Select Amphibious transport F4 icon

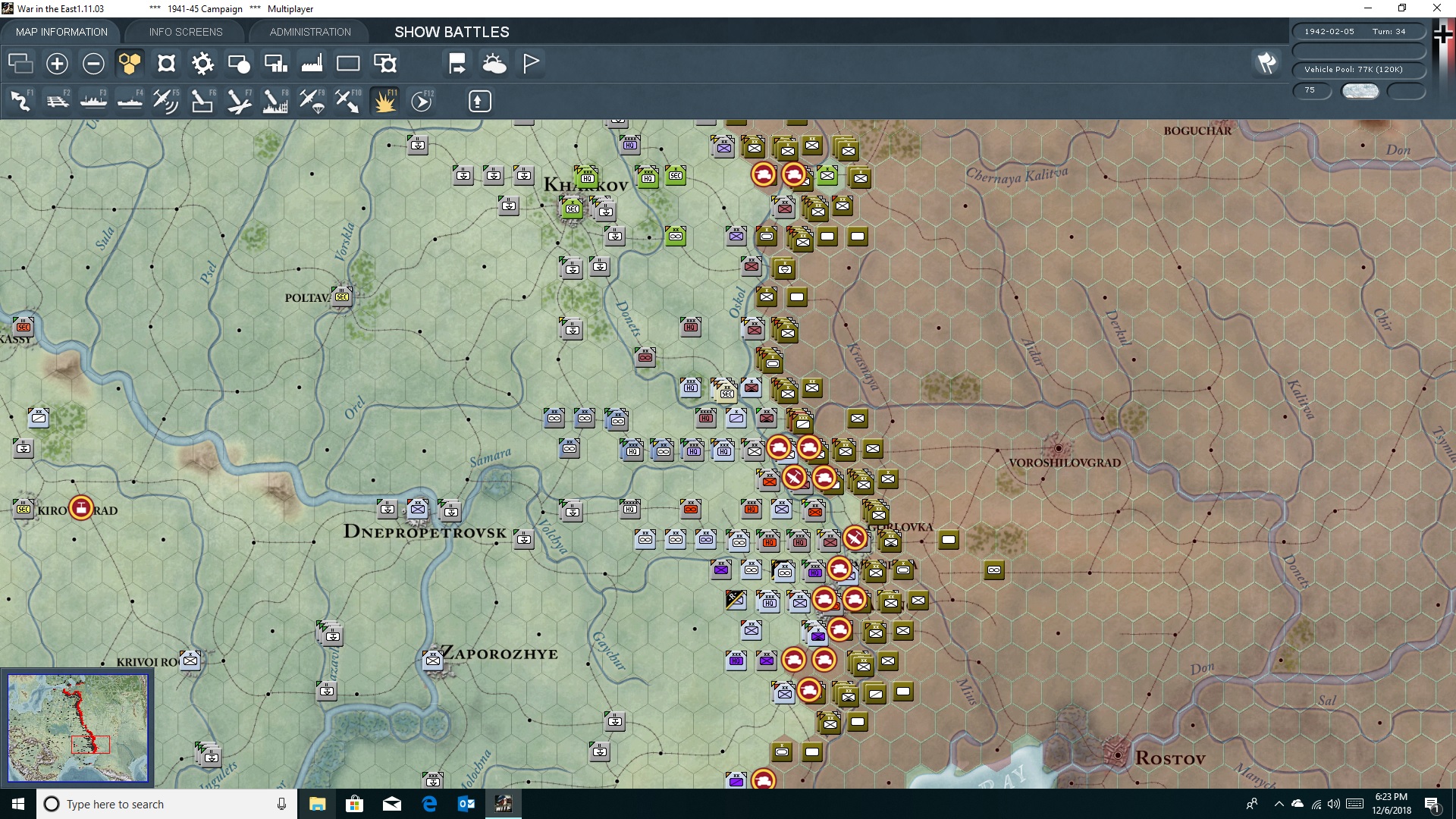point(130,101)
